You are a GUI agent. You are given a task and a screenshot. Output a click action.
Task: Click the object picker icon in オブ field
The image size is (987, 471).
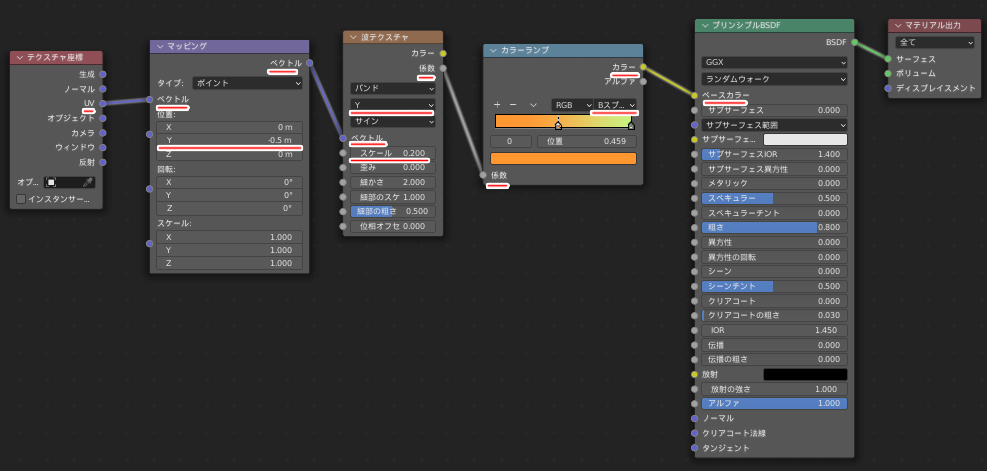51,182
